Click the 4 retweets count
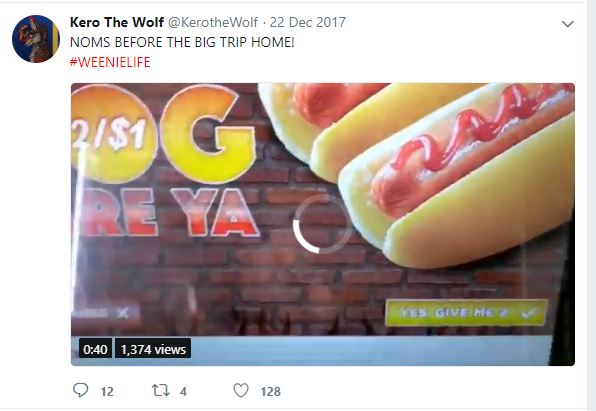Screen dimensions: 596x411 click(183, 392)
